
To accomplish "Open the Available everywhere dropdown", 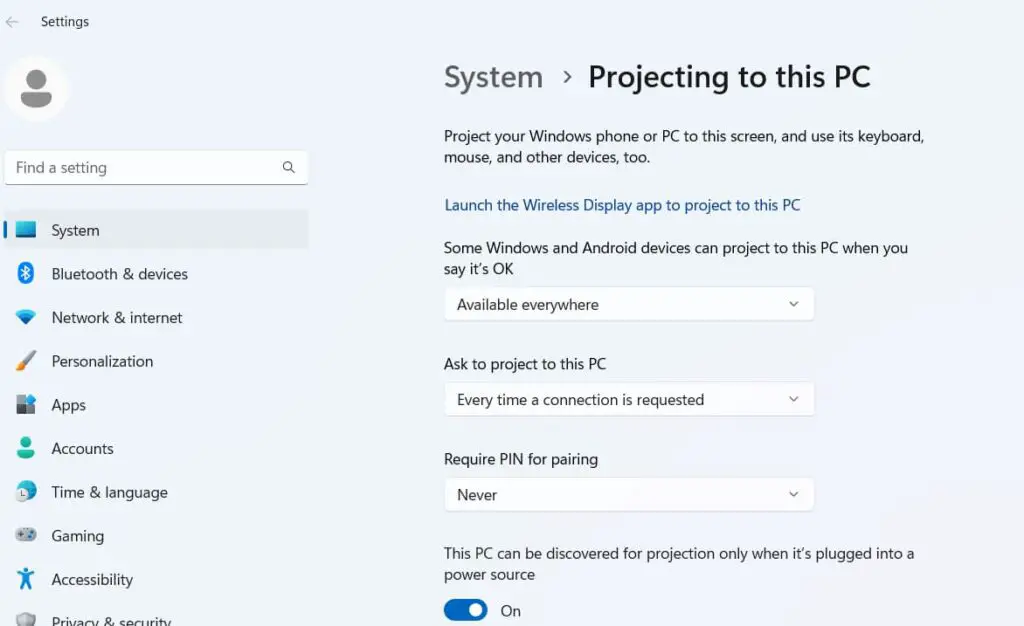I will (x=629, y=304).
